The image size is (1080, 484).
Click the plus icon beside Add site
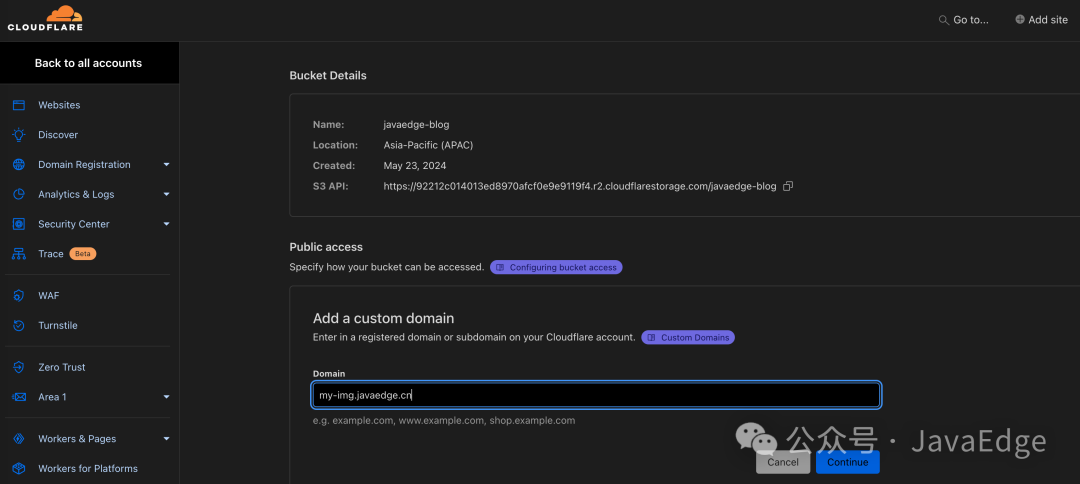[x=1019, y=19]
